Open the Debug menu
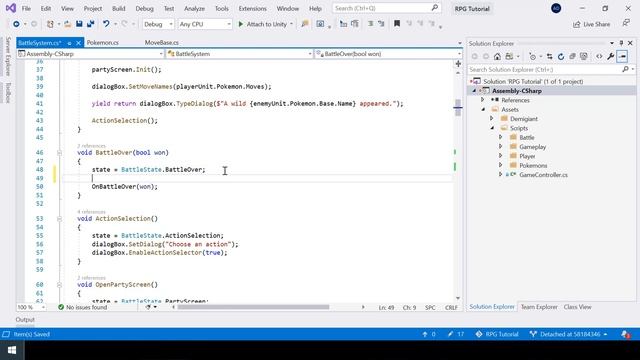The image size is (640, 360). point(144,9)
